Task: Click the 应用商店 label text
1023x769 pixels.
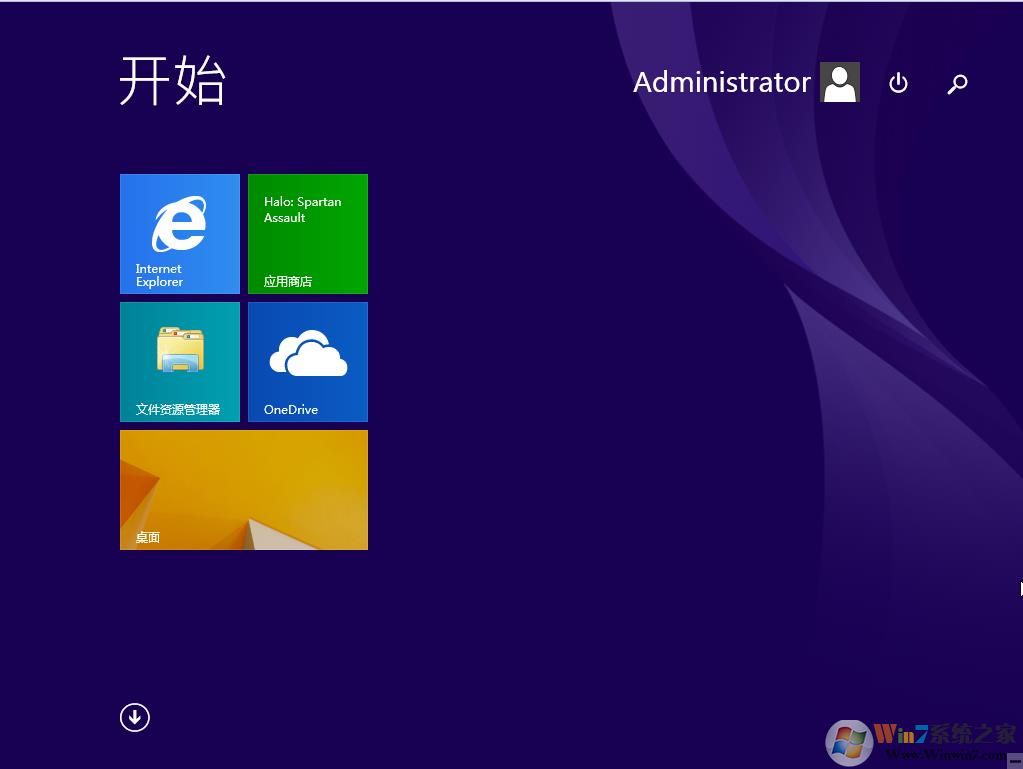Action: tap(288, 281)
